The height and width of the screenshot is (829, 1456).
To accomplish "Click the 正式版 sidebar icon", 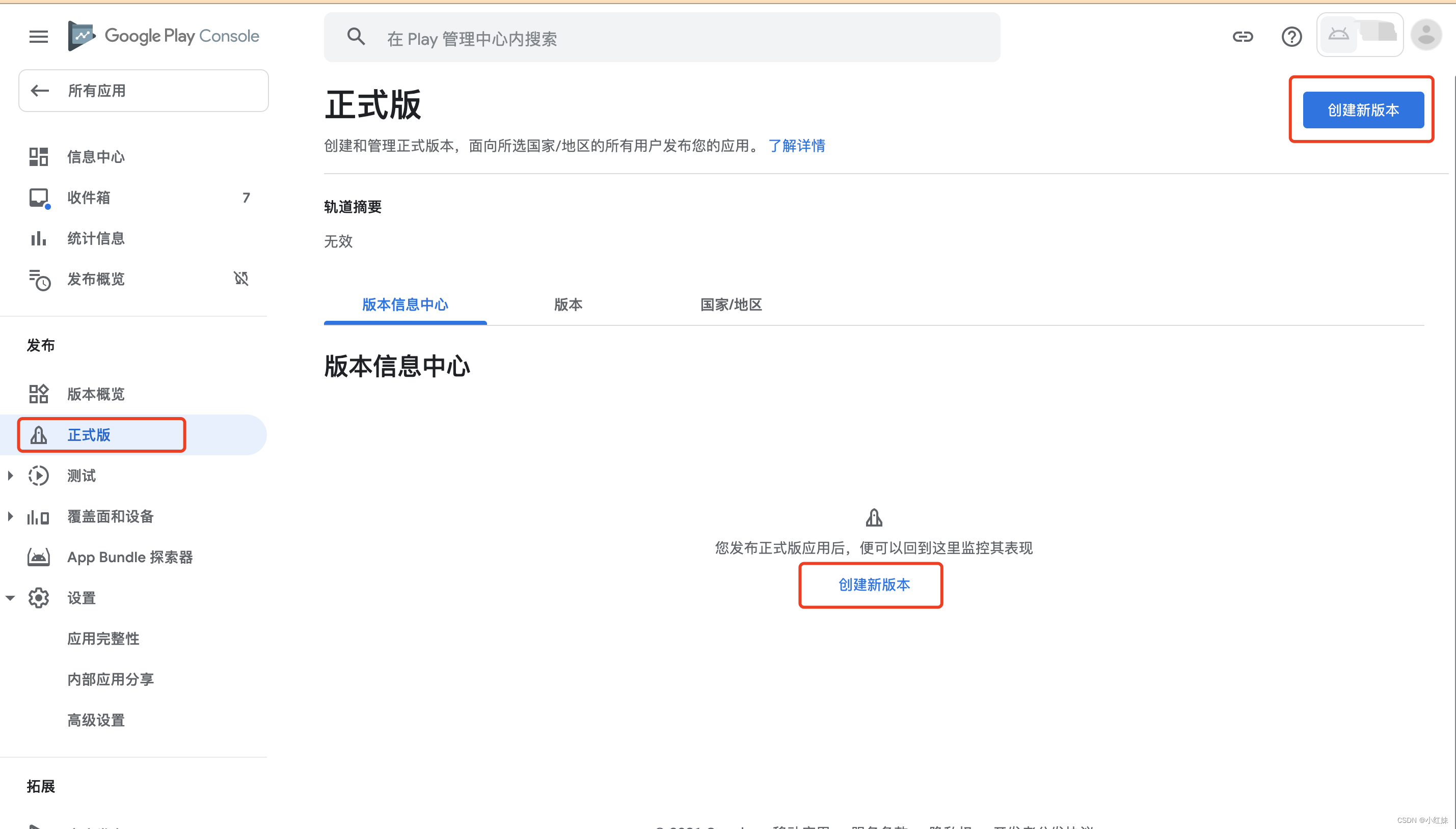I will (38, 434).
